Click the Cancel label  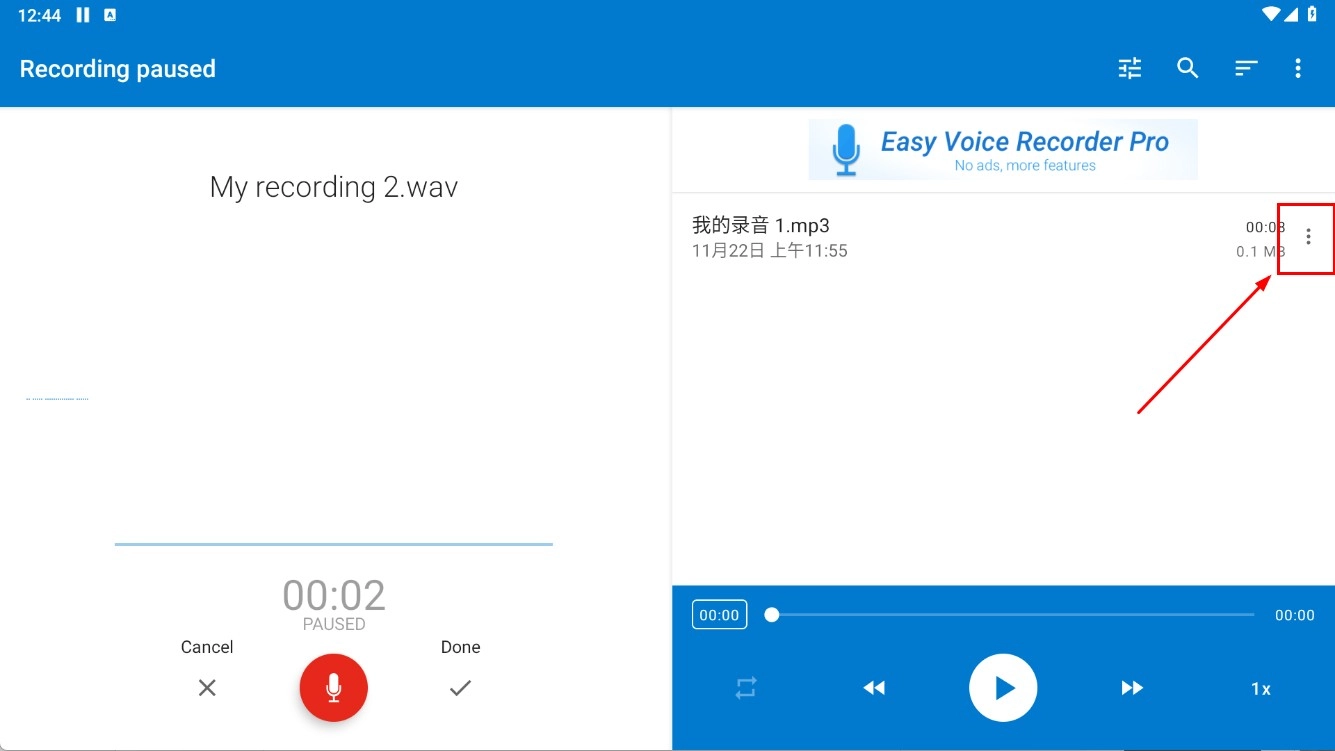click(x=207, y=647)
